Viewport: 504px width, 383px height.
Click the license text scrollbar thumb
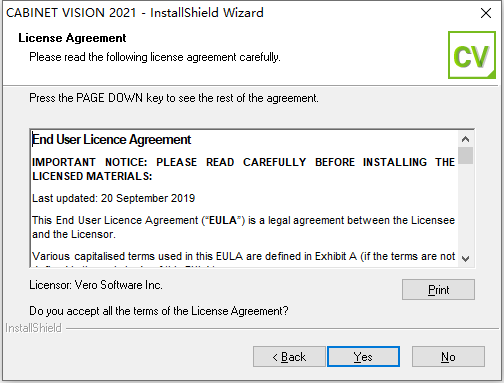tap(466, 156)
